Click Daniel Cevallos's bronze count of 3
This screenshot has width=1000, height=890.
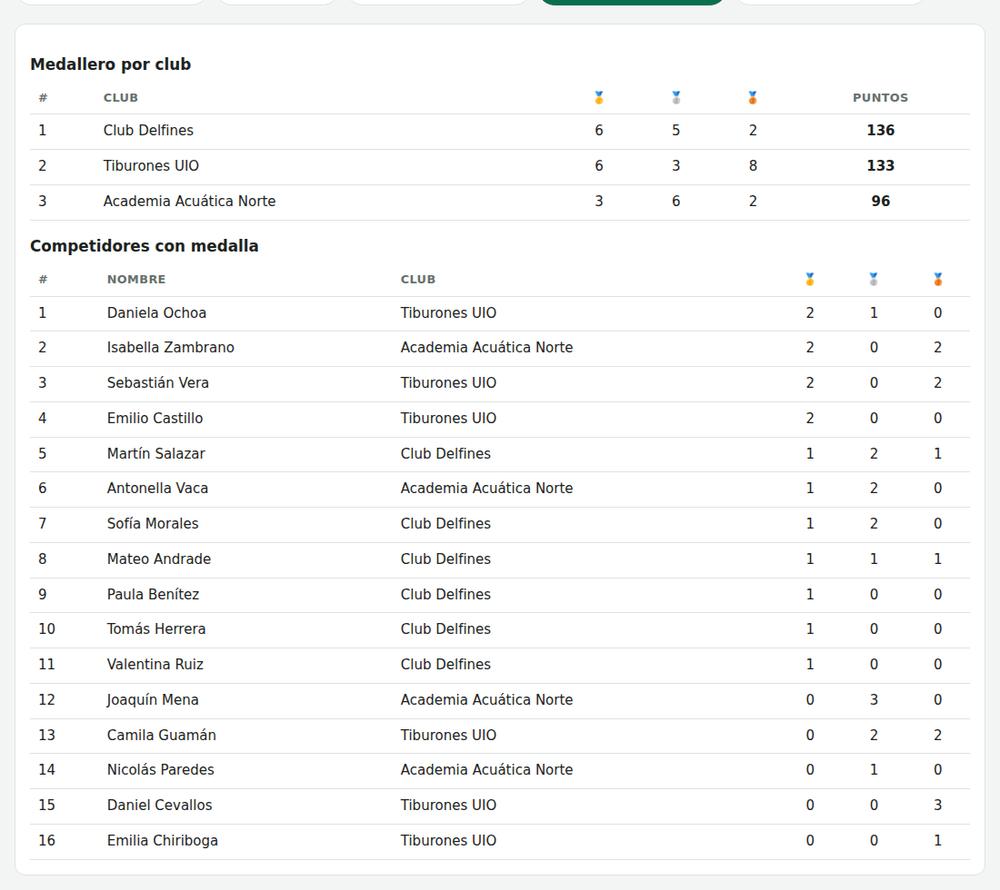coord(938,805)
